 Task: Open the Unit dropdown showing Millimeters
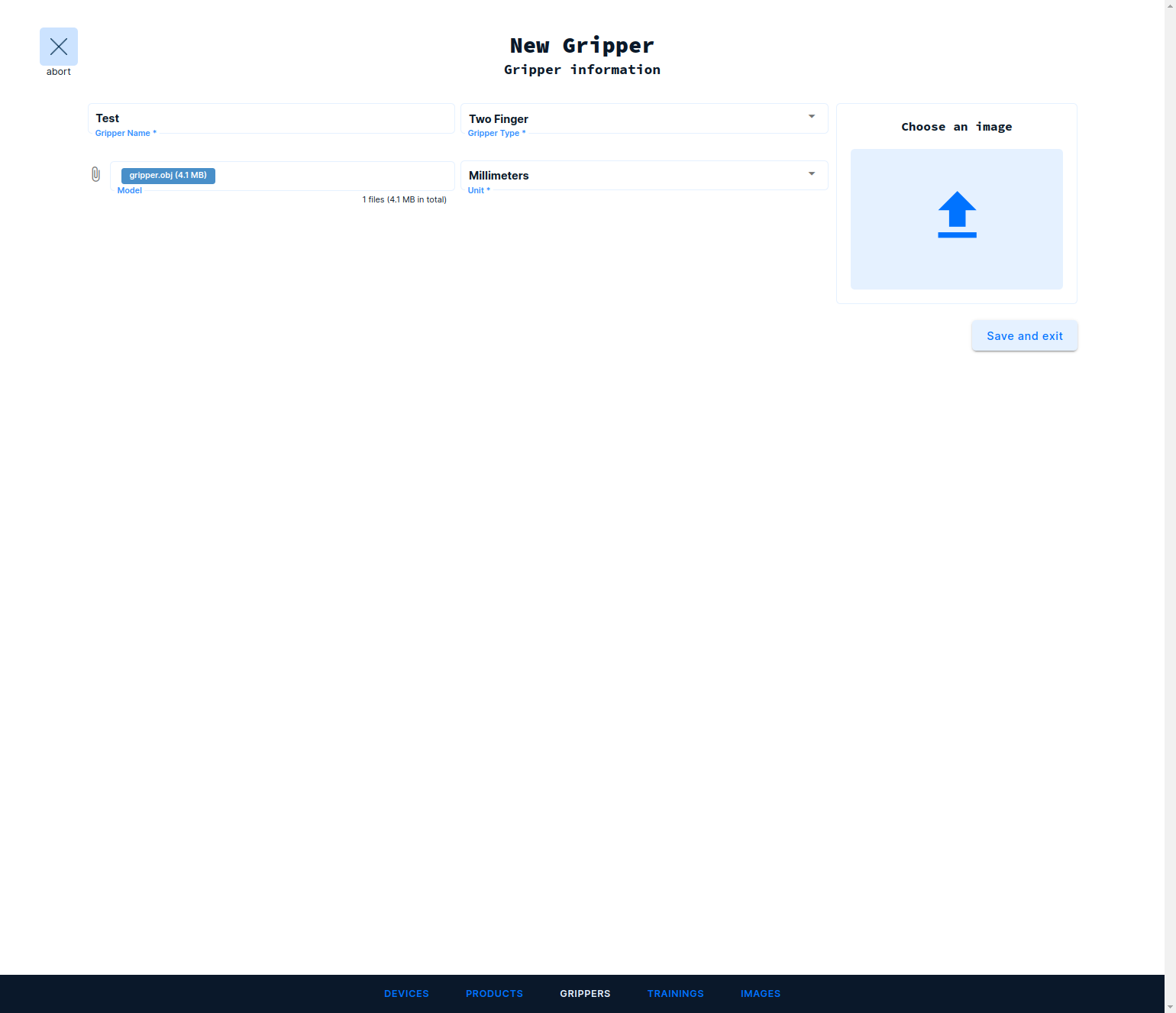tap(644, 175)
